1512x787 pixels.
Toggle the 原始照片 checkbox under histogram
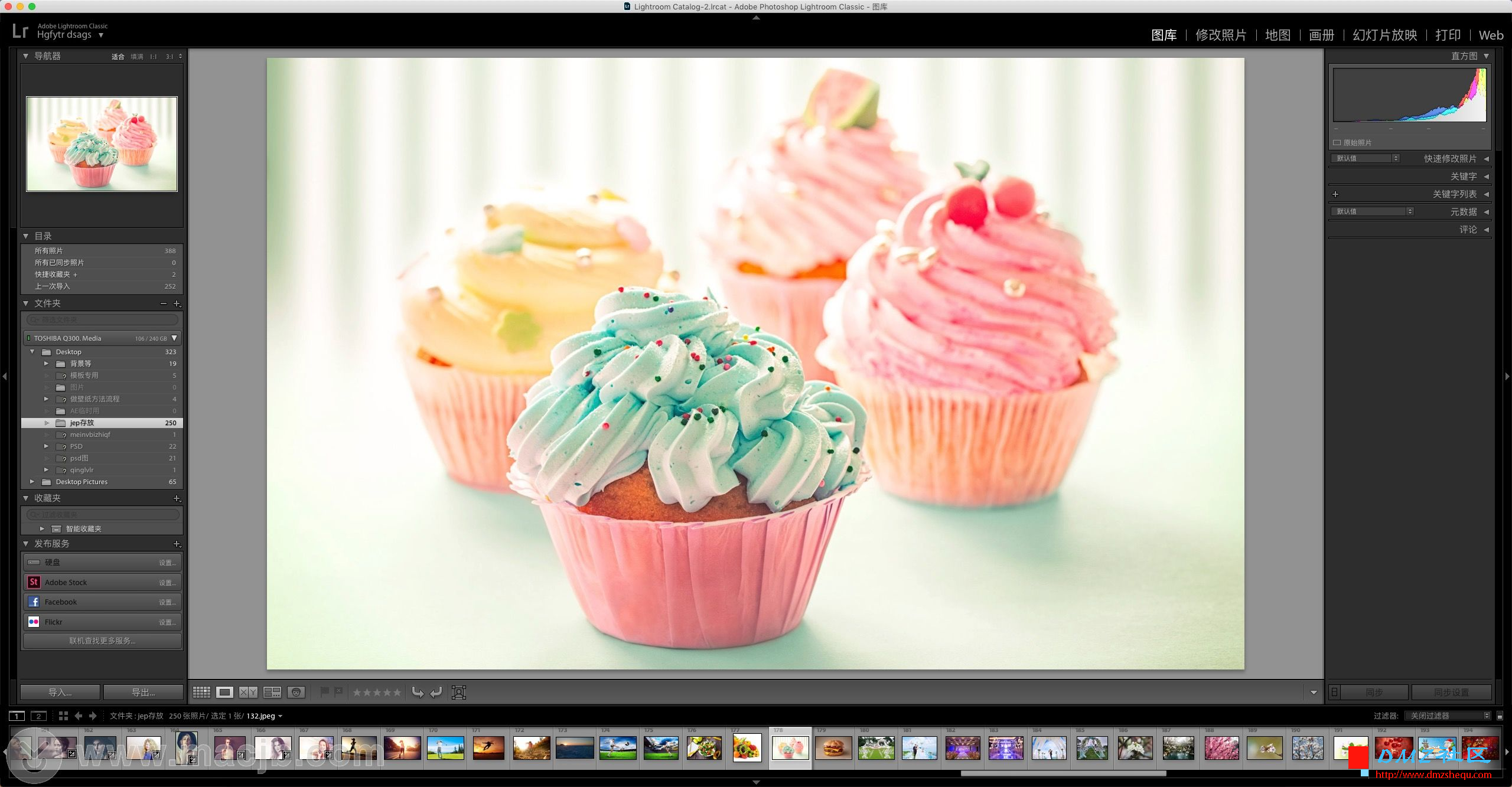(x=1337, y=143)
